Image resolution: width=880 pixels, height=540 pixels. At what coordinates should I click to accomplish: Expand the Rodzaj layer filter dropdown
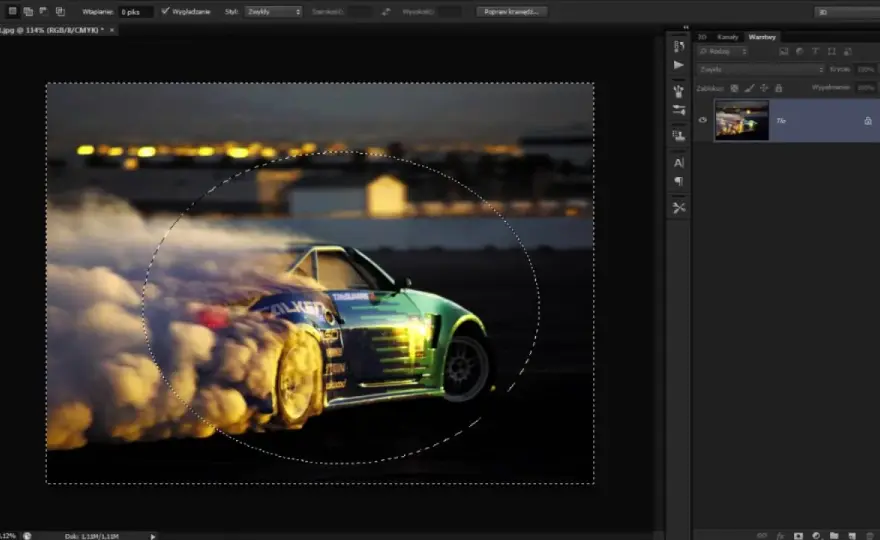point(723,52)
